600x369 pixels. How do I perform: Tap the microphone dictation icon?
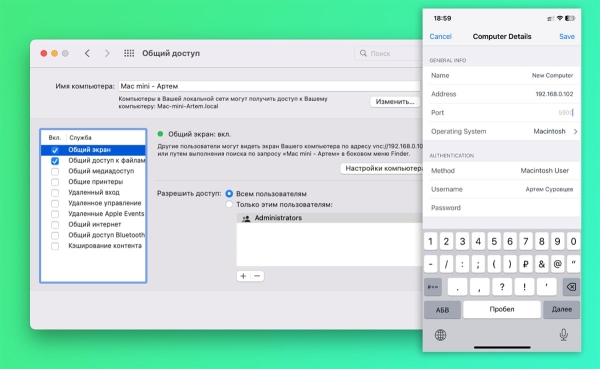click(564, 335)
